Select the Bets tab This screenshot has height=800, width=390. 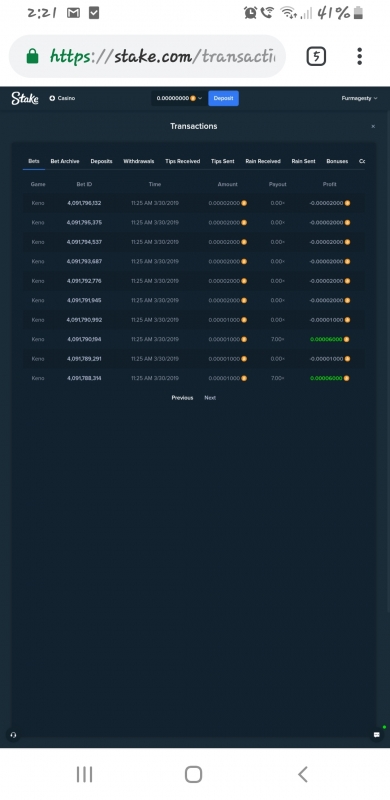pyautogui.click(x=34, y=161)
